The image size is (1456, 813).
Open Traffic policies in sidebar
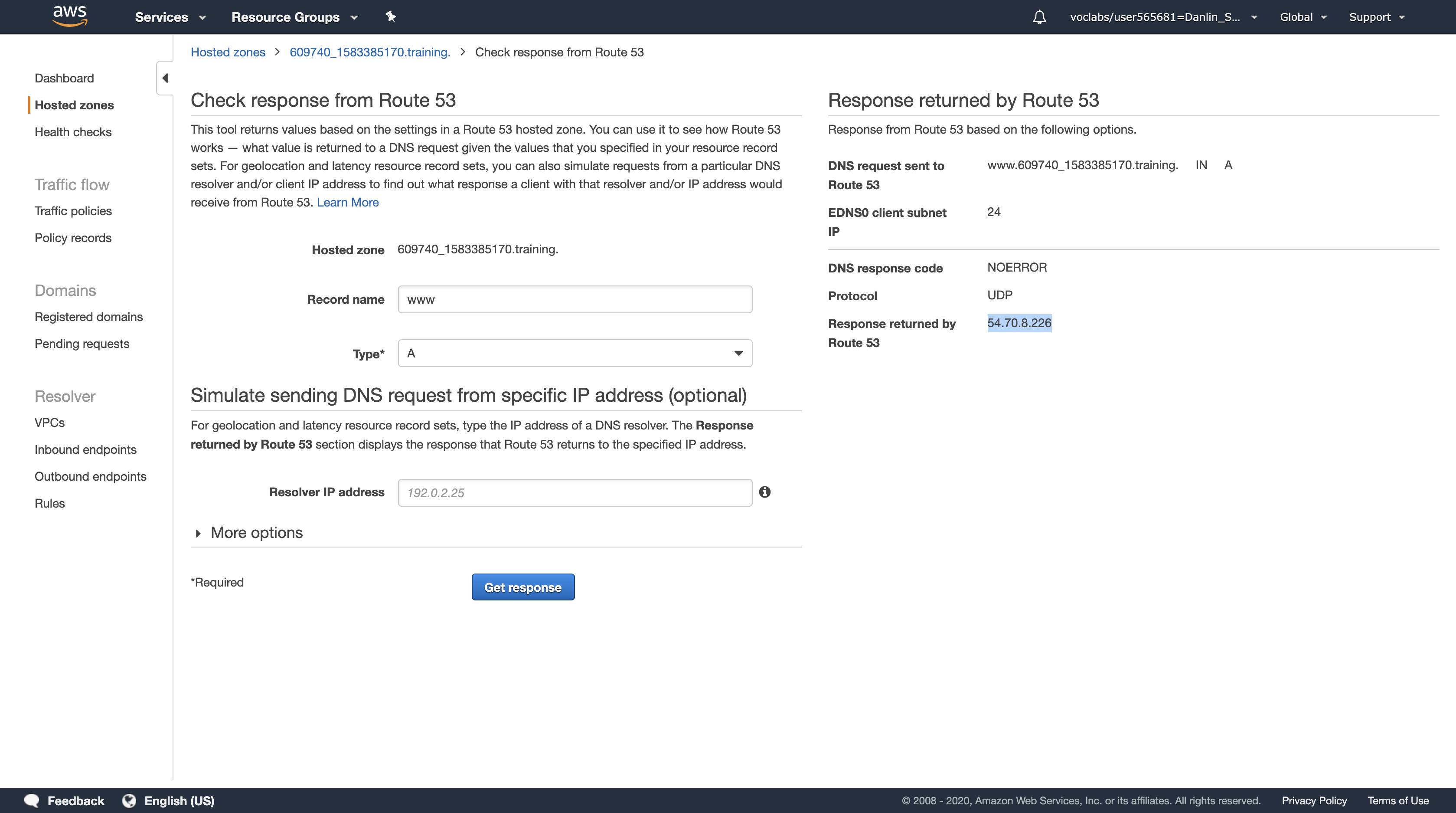(73, 211)
